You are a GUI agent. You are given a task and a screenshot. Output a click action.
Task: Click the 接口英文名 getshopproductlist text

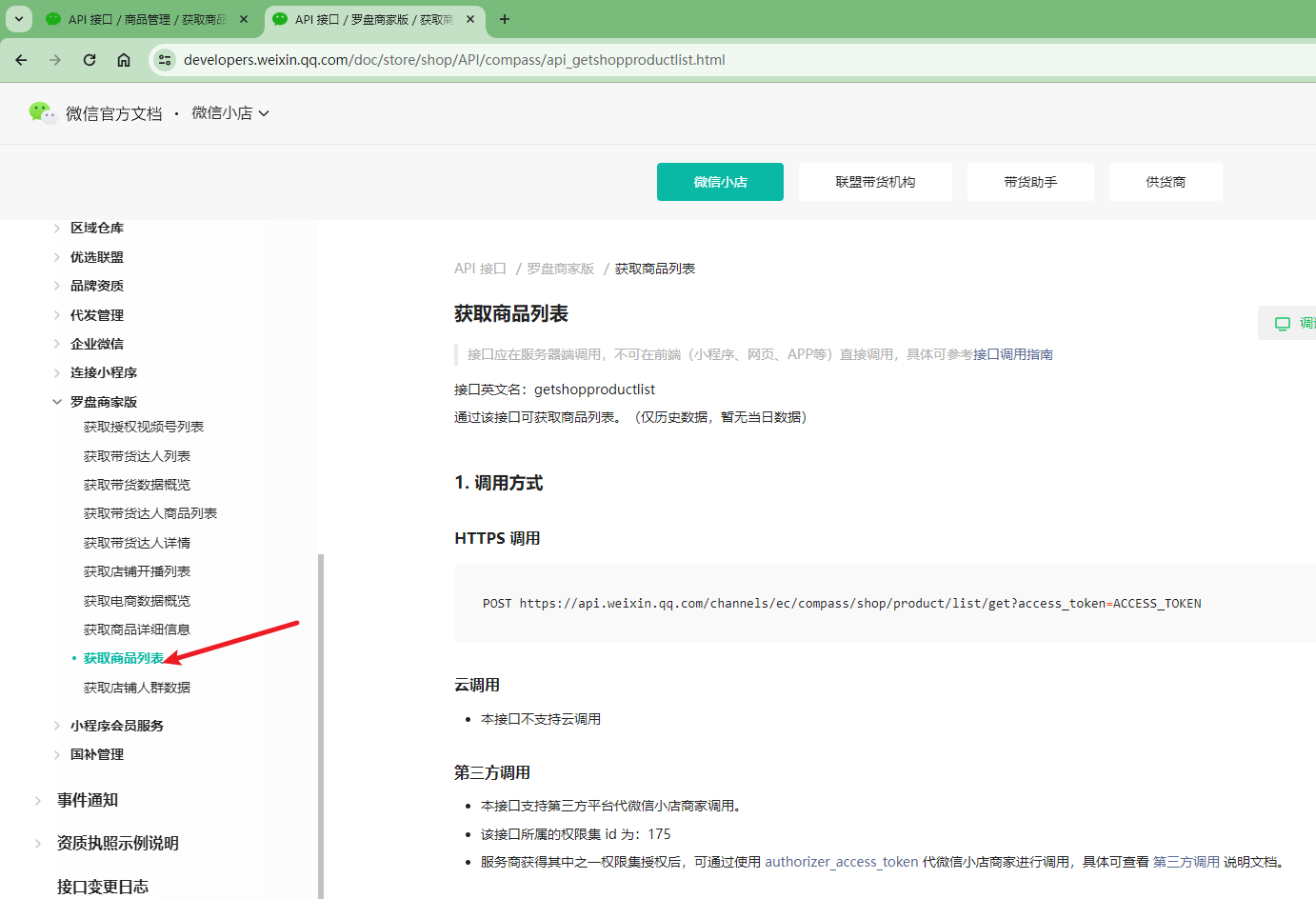click(555, 390)
